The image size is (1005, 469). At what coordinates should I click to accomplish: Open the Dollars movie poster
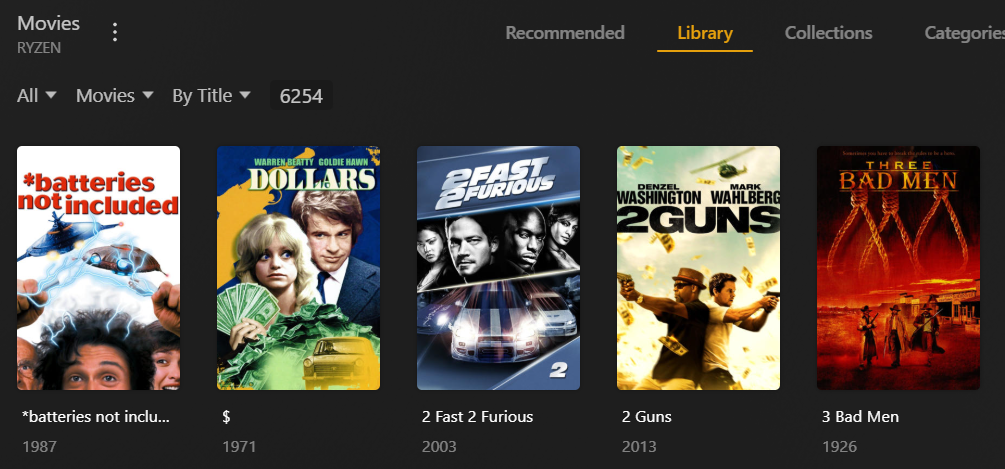[x=298, y=268]
